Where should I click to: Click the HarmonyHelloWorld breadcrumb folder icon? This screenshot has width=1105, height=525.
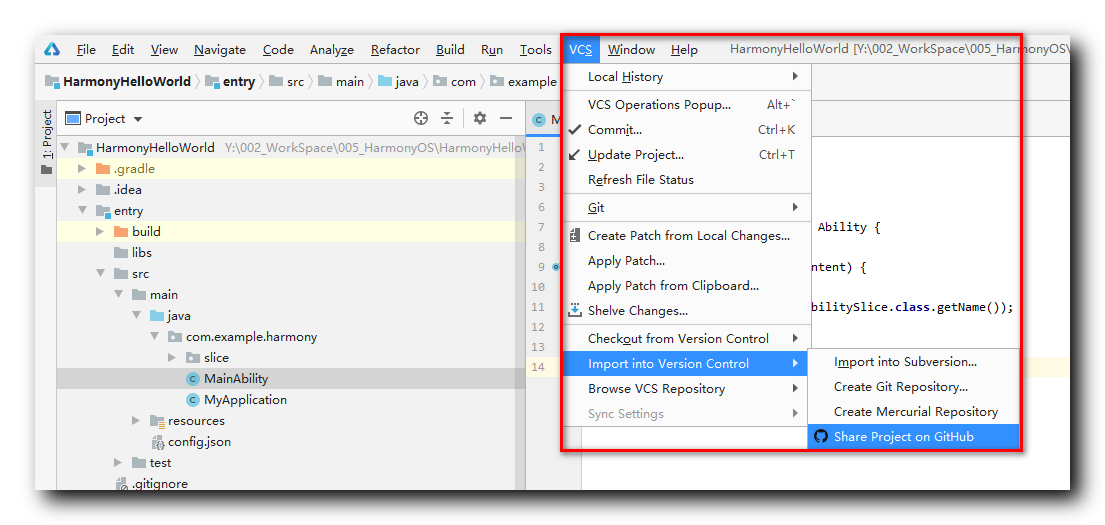click(53, 82)
